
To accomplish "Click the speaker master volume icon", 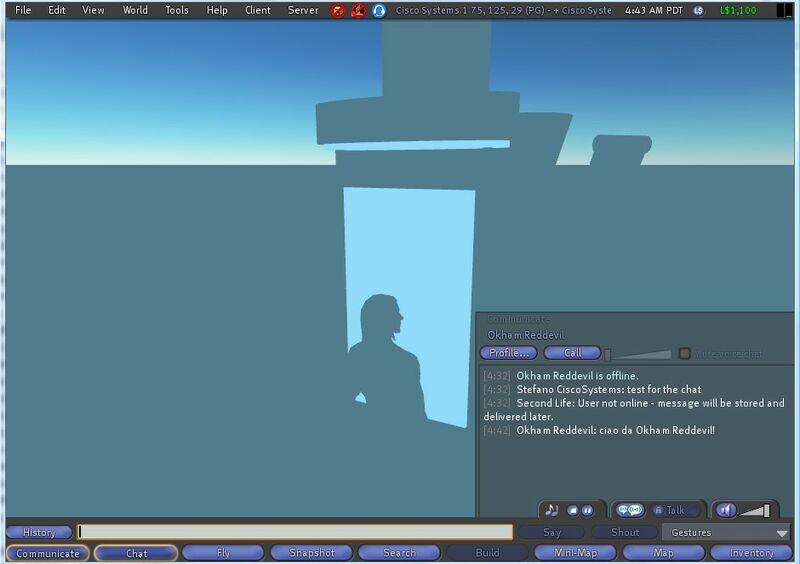I will tap(726, 510).
